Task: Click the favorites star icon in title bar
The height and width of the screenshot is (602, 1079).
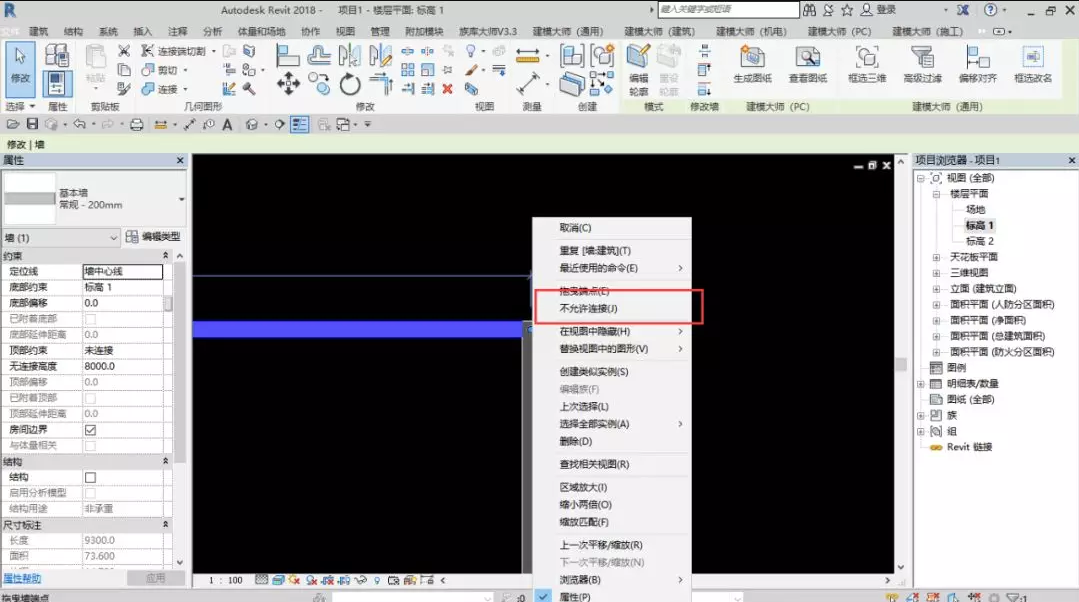Action: (847, 10)
